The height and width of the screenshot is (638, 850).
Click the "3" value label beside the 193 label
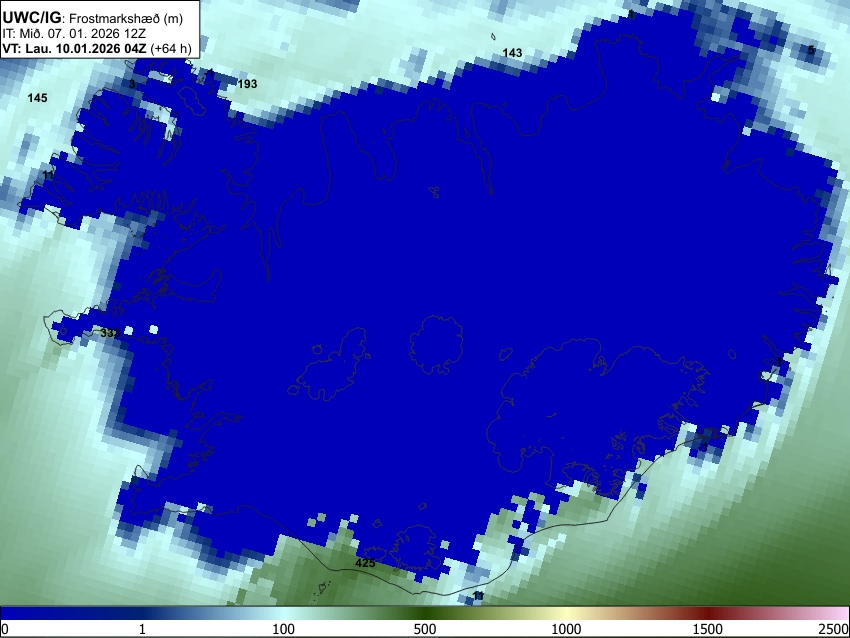point(132,84)
